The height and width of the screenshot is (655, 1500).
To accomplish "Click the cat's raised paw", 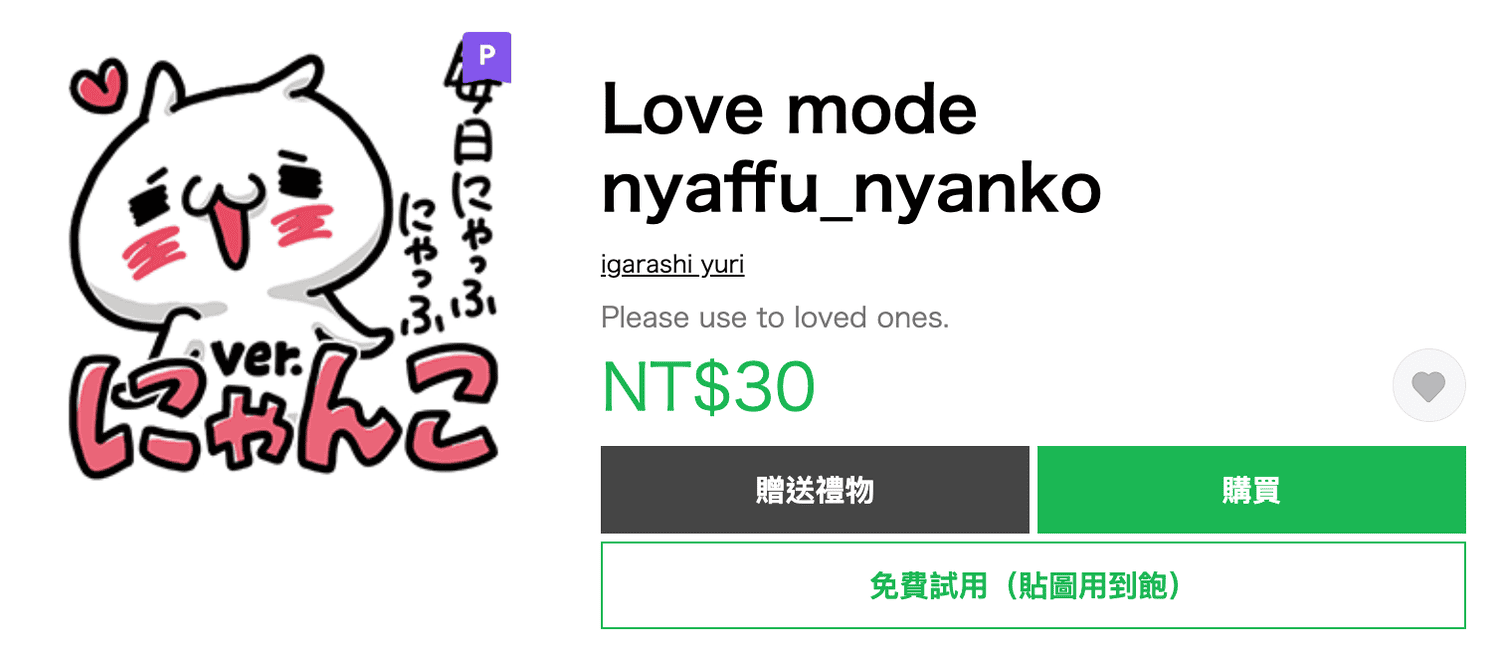I will (x=352, y=322).
